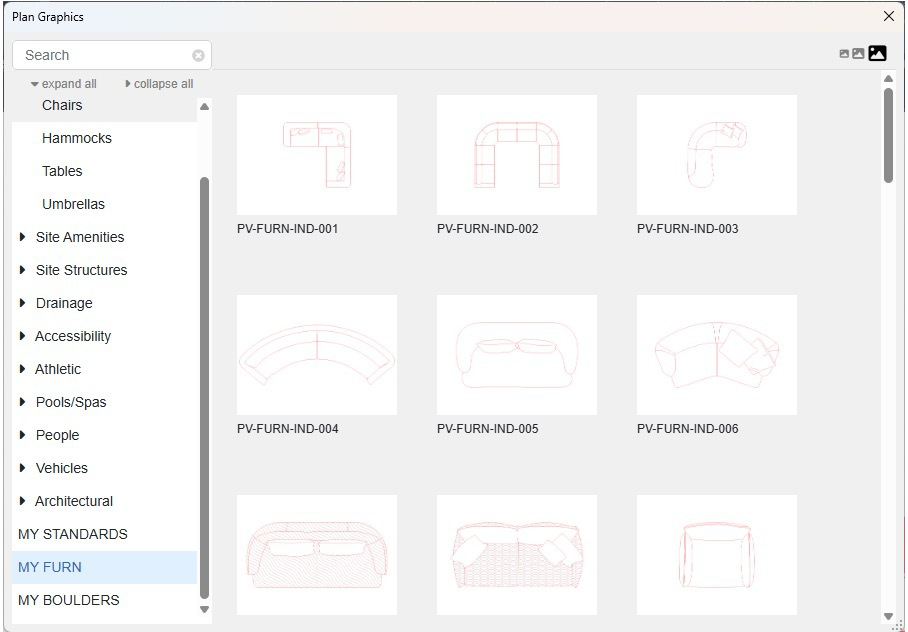Click expand all in the sidebar
This screenshot has width=908, height=632.
click(x=63, y=84)
